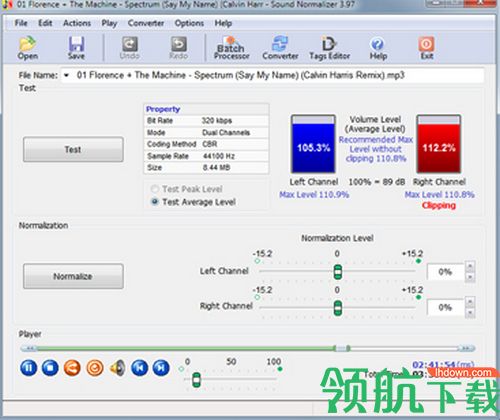Save the file using the Save icon

click(76, 48)
